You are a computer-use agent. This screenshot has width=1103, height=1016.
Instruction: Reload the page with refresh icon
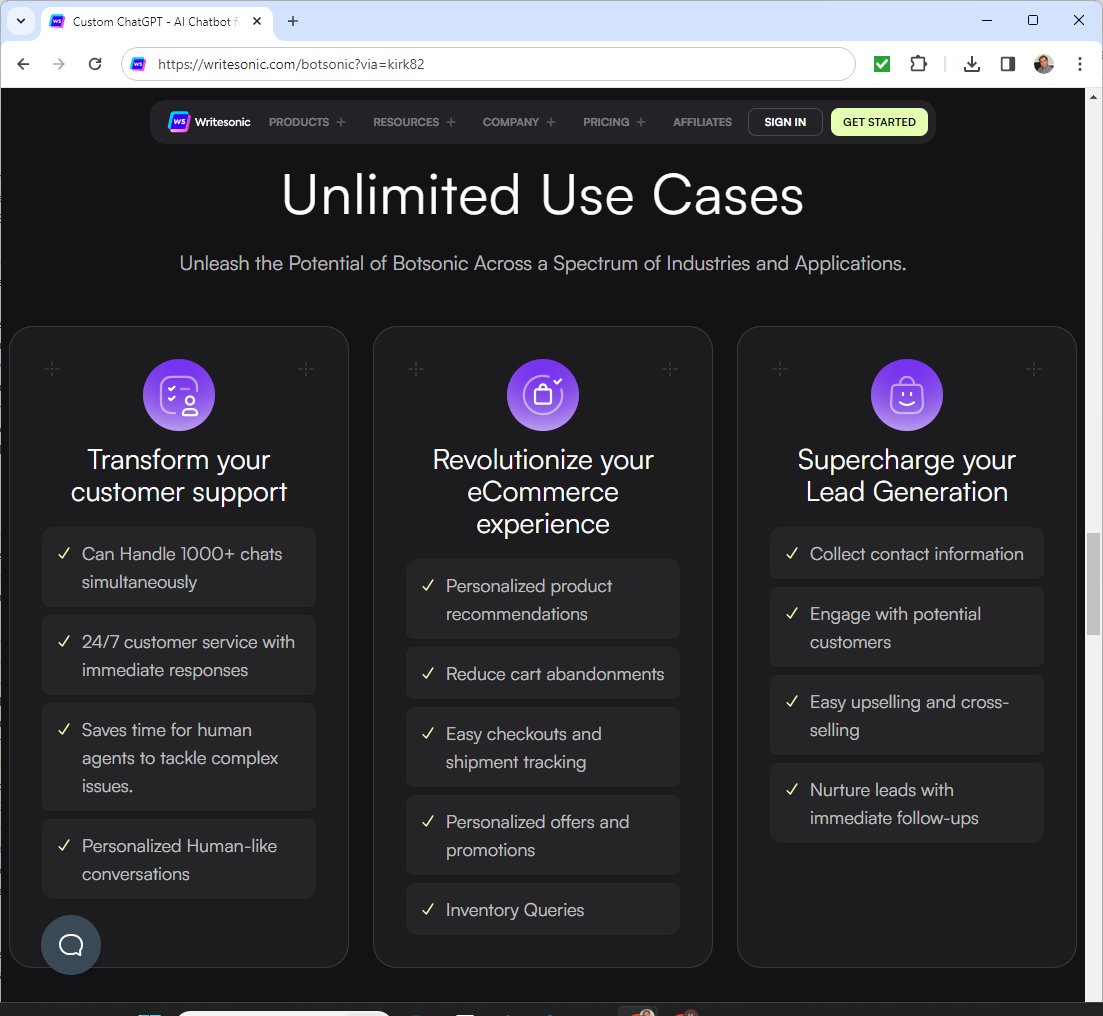click(95, 64)
